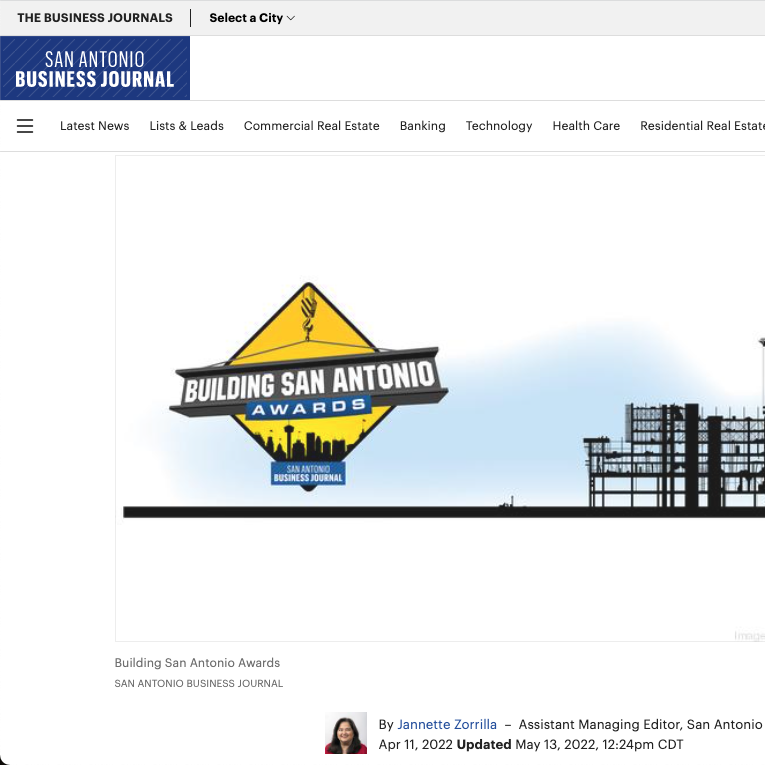765x765 pixels.
Task: Open Residential Real Estate section
Action: tap(702, 126)
